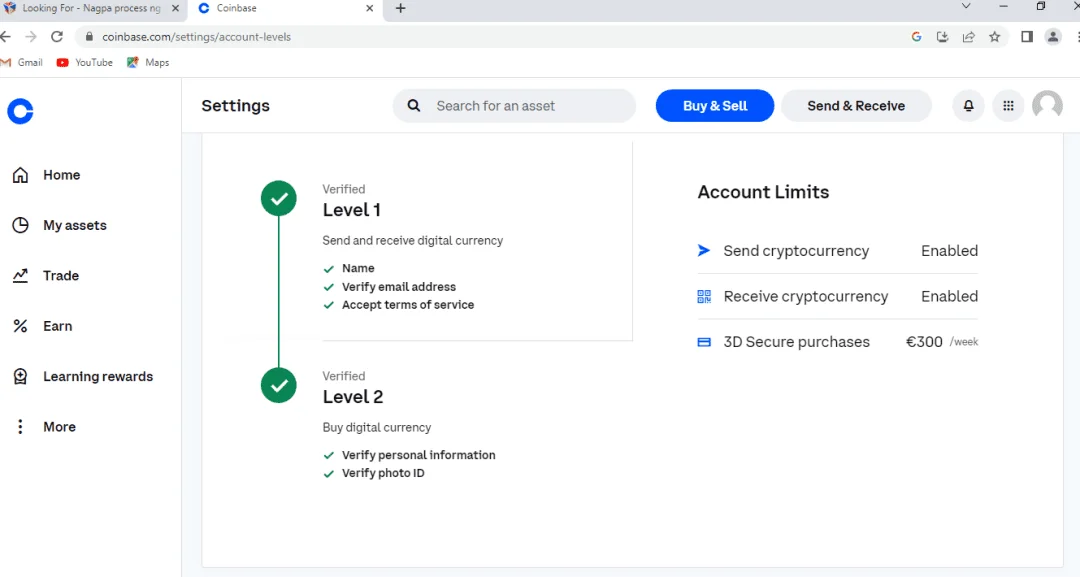The width and height of the screenshot is (1080, 577).
Task: Click the Home house icon
Action: pyautogui.click(x=21, y=175)
